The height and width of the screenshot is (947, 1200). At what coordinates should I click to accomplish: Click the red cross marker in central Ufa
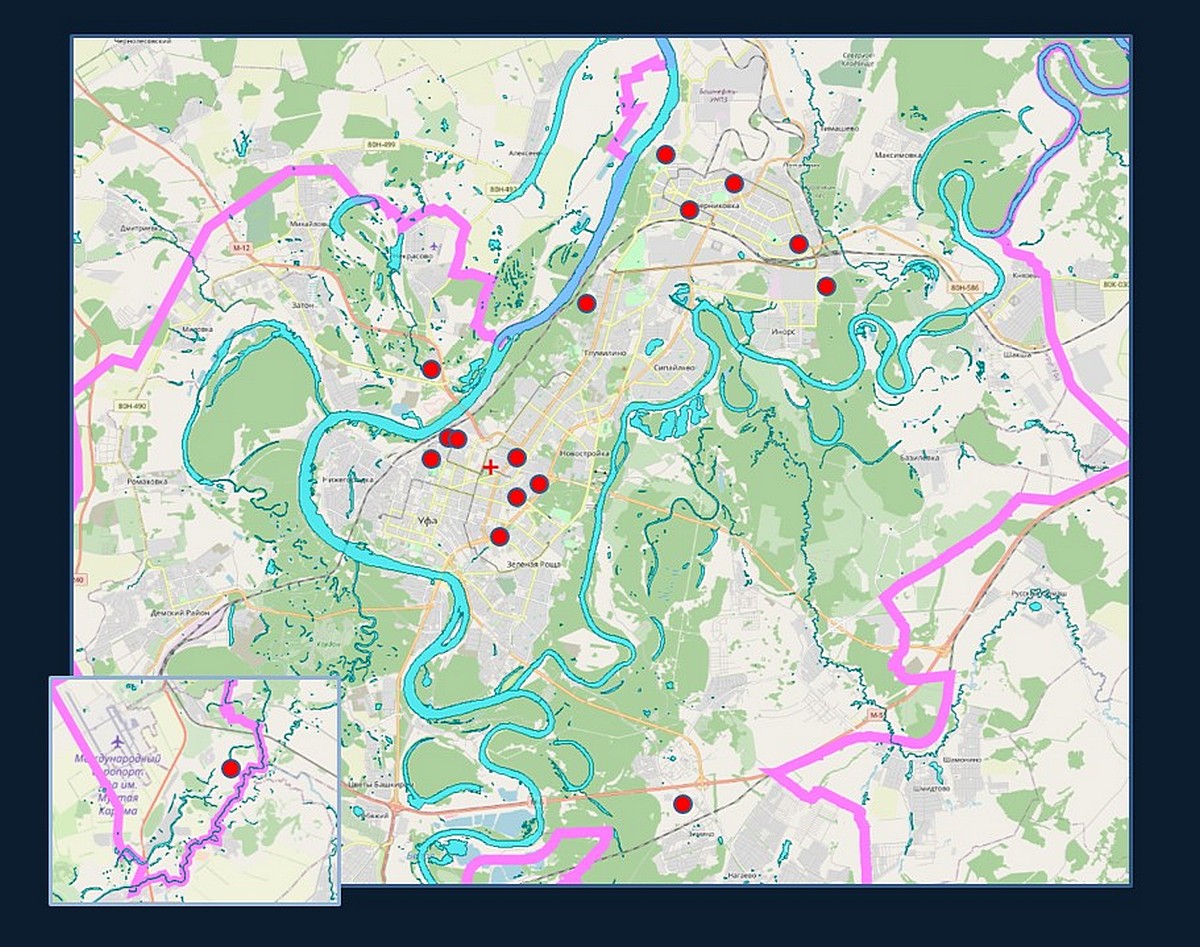coord(490,467)
